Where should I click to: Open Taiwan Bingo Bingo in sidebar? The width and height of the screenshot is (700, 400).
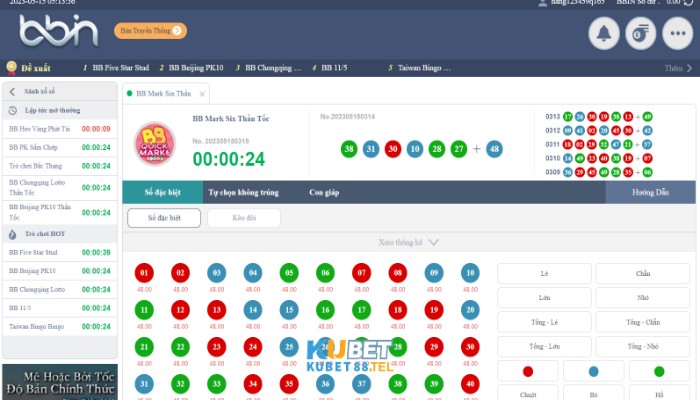click(x=60, y=327)
